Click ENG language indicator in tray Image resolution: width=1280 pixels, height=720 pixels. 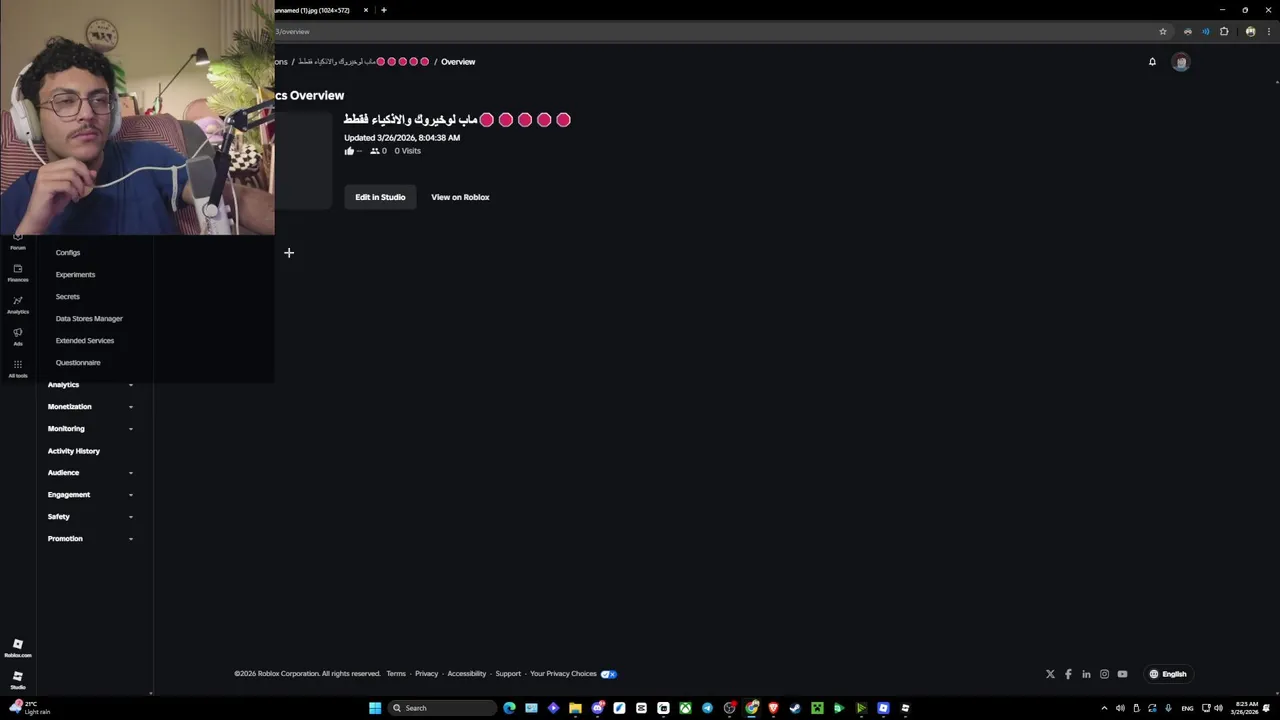1188,708
